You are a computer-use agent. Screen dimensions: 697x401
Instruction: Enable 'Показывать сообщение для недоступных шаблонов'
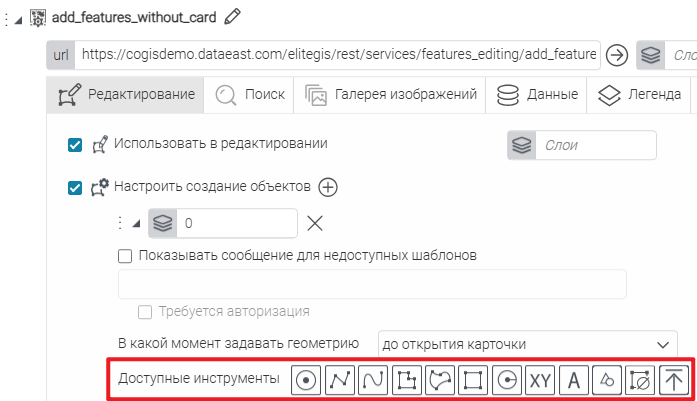point(125,255)
